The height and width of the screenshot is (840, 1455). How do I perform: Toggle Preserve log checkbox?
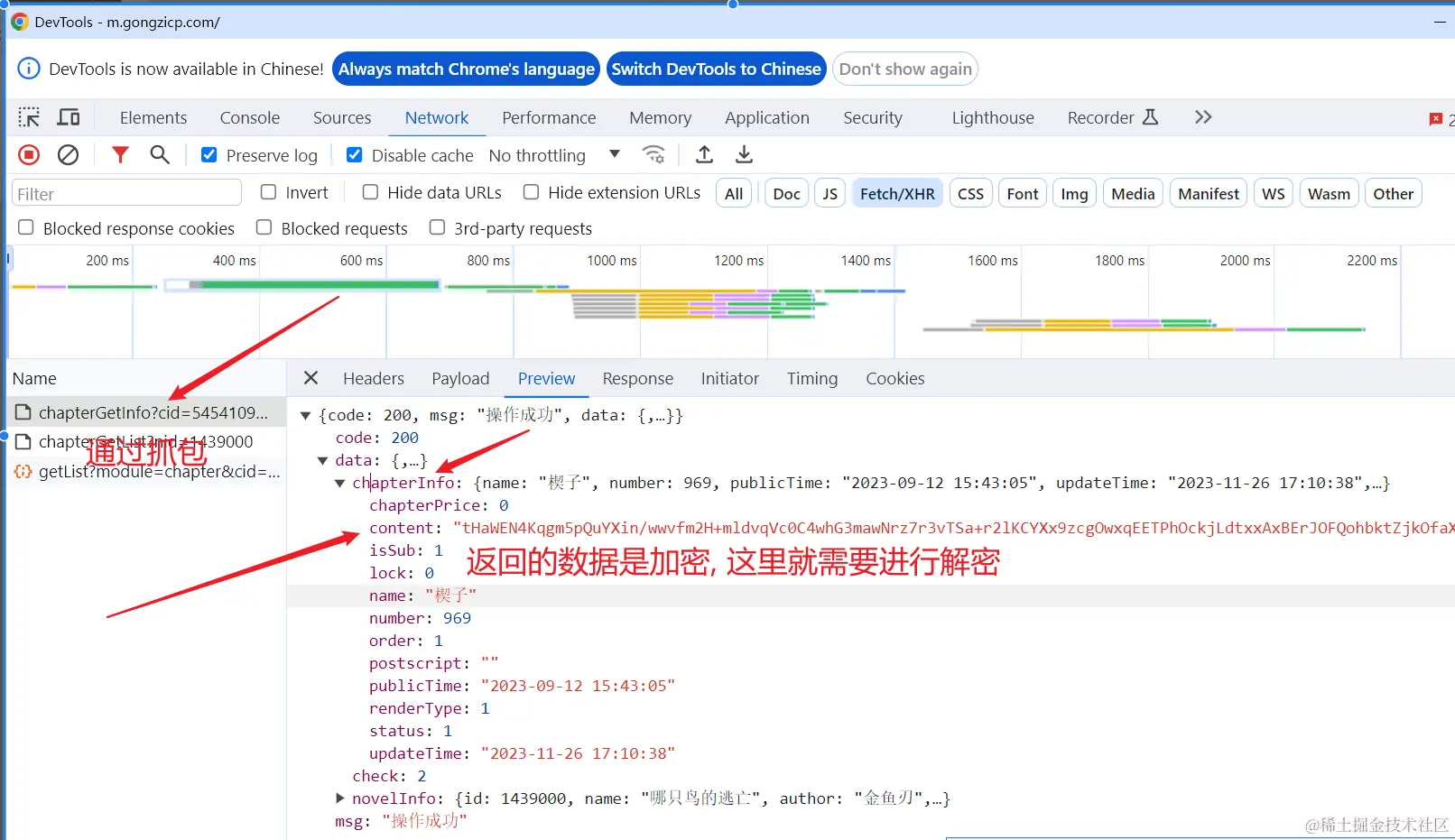tap(209, 155)
